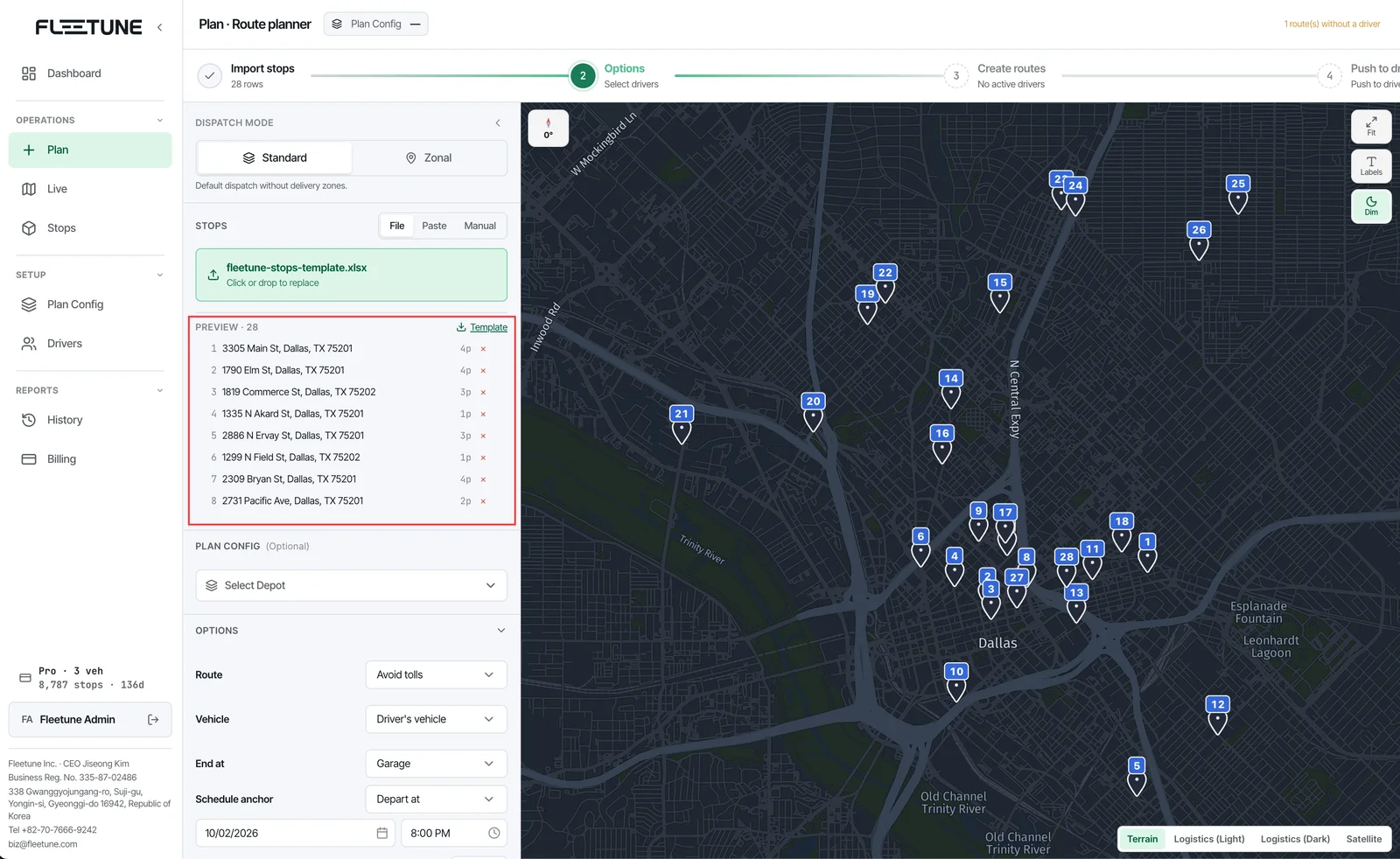Click the fleetune-stops-template.xlsx upload area

pos(351,275)
